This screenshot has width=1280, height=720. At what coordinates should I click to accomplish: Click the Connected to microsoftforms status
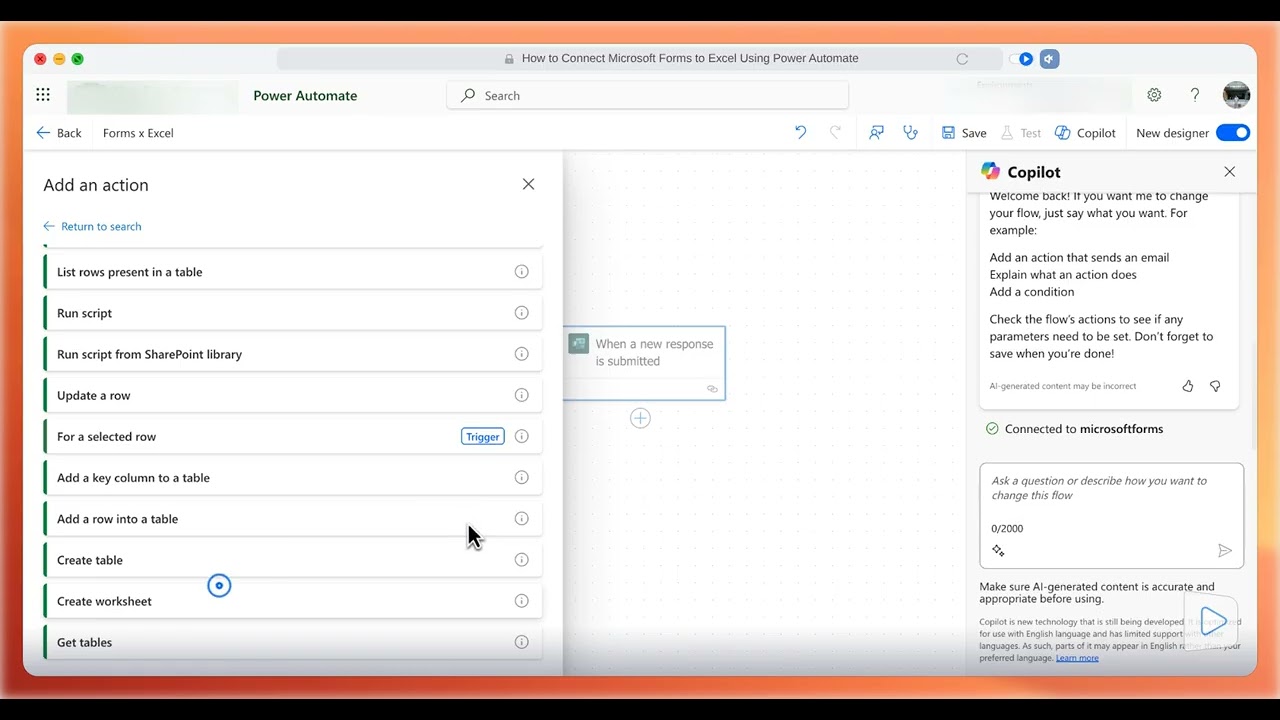point(1074,429)
